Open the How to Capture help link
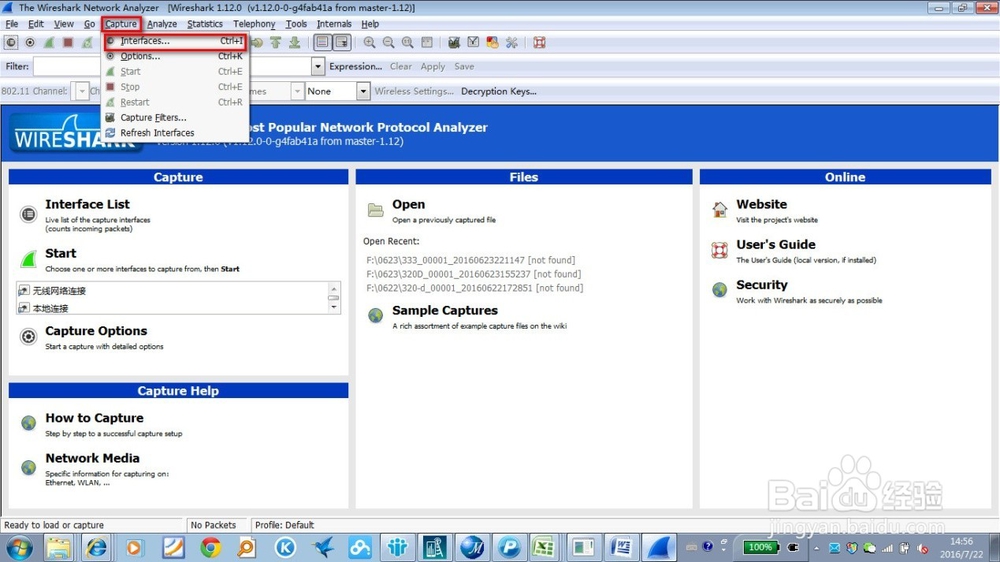The height and width of the screenshot is (562, 1000). pos(94,418)
